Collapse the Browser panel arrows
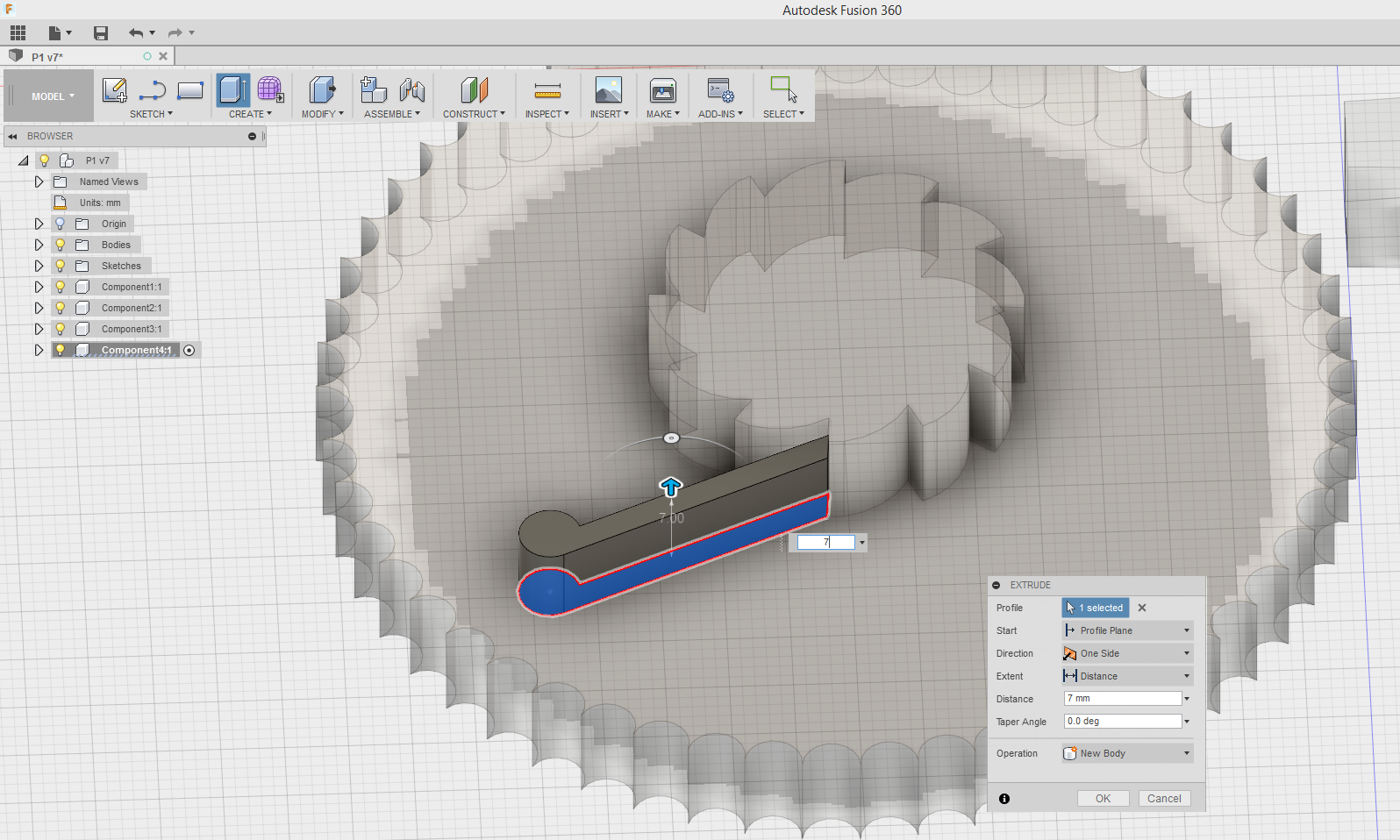This screenshot has height=840, width=1400. [12, 136]
